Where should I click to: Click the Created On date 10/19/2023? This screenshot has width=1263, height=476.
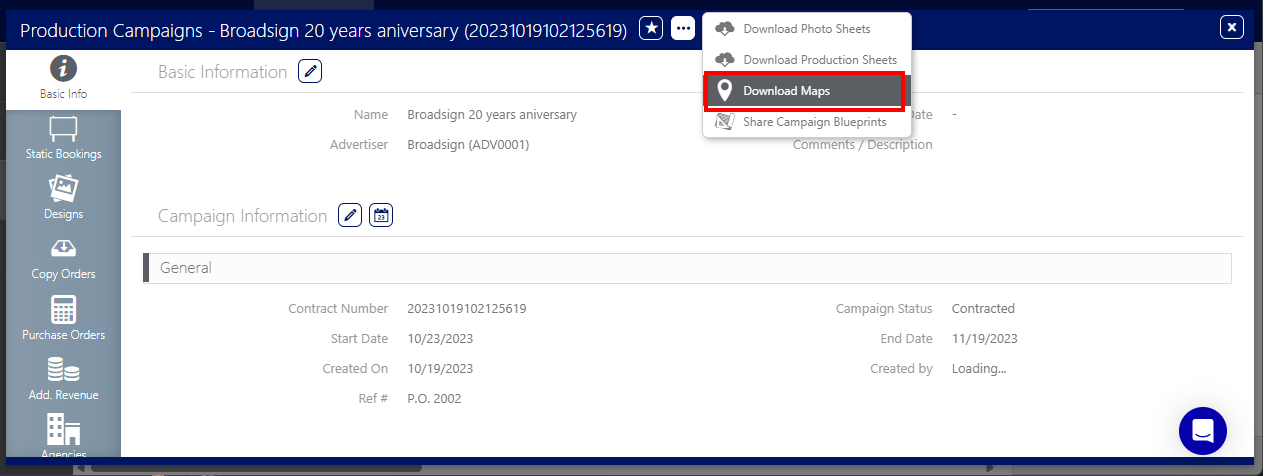point(440,368)
